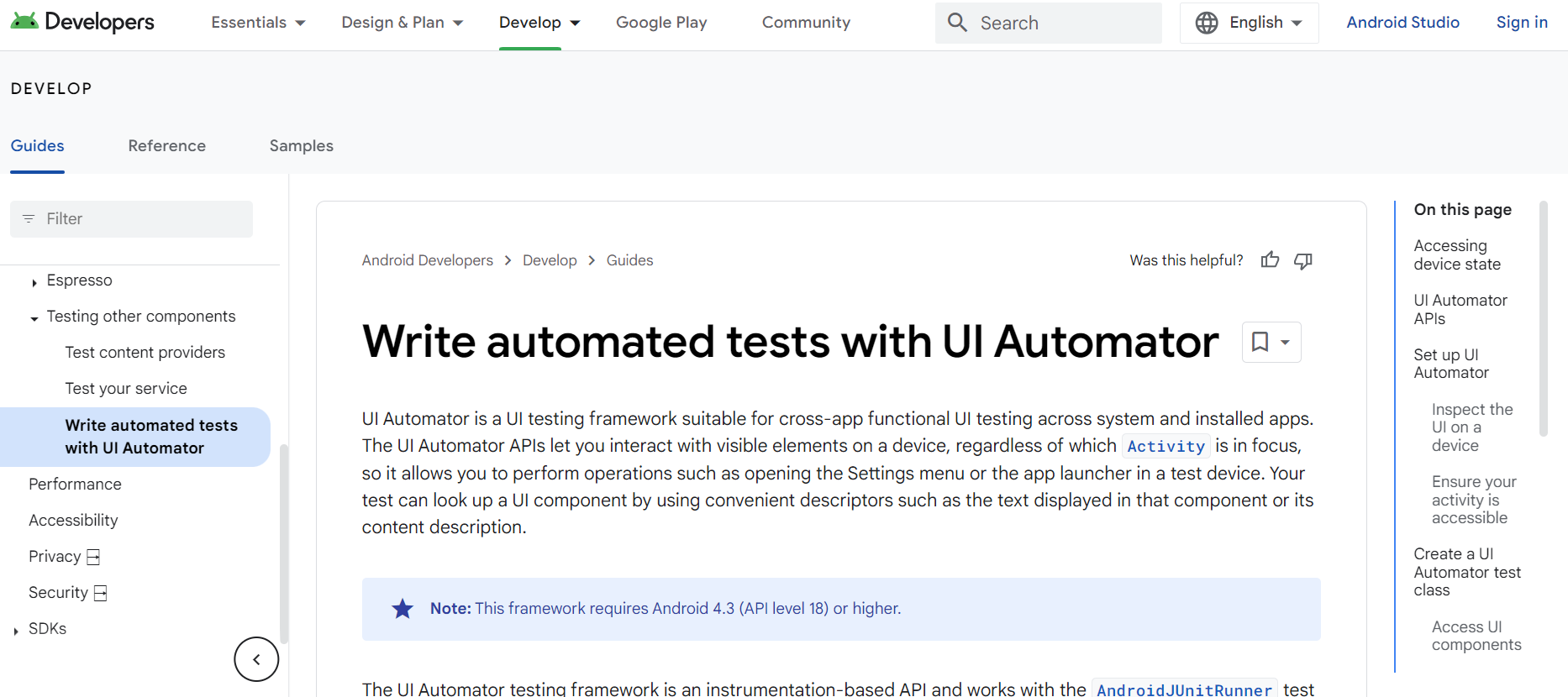The height and width of the screenshot is (697, 1568).
Task: Open the AndroidJUnitRunner code link
Action: [x=1184, y=689]
